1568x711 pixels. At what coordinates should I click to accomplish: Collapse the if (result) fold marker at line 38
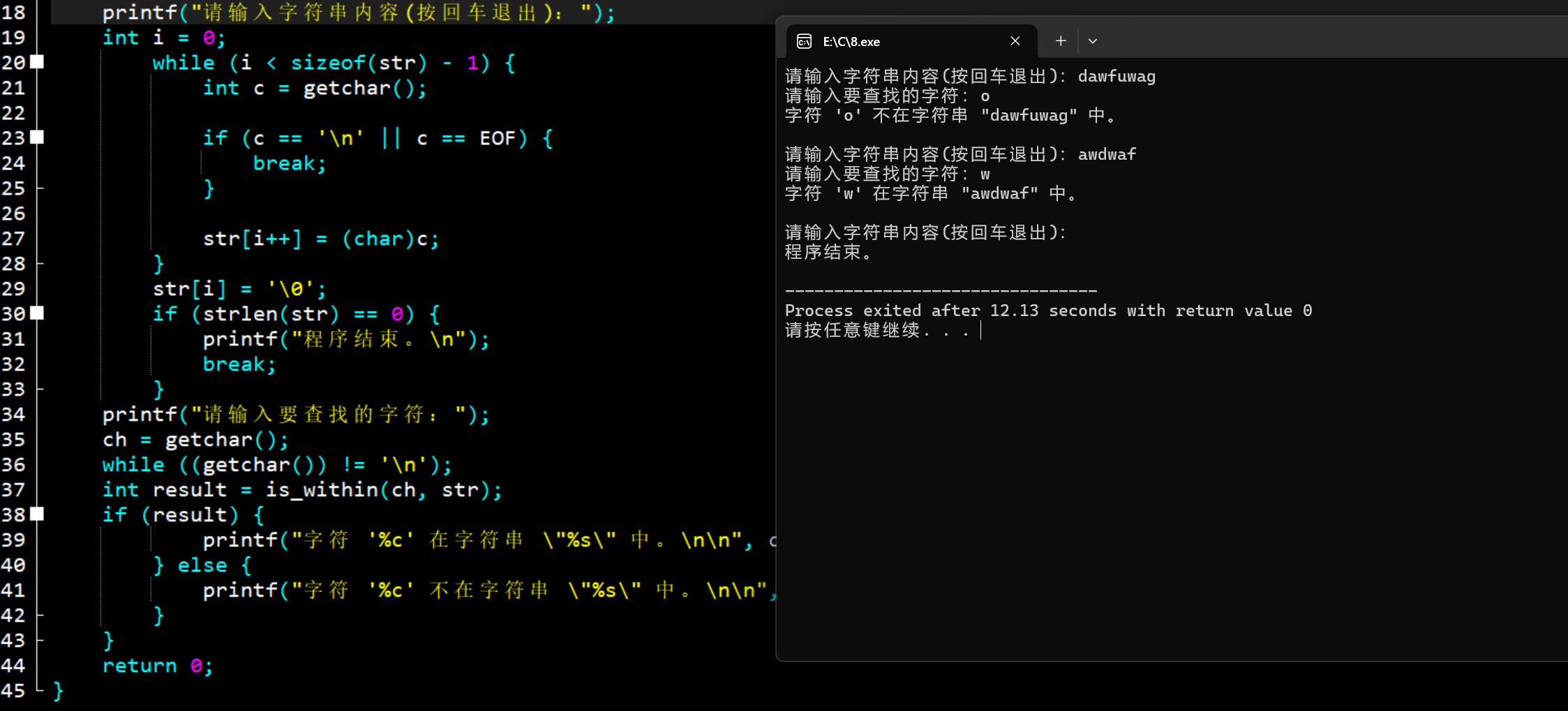click(37, 514)
